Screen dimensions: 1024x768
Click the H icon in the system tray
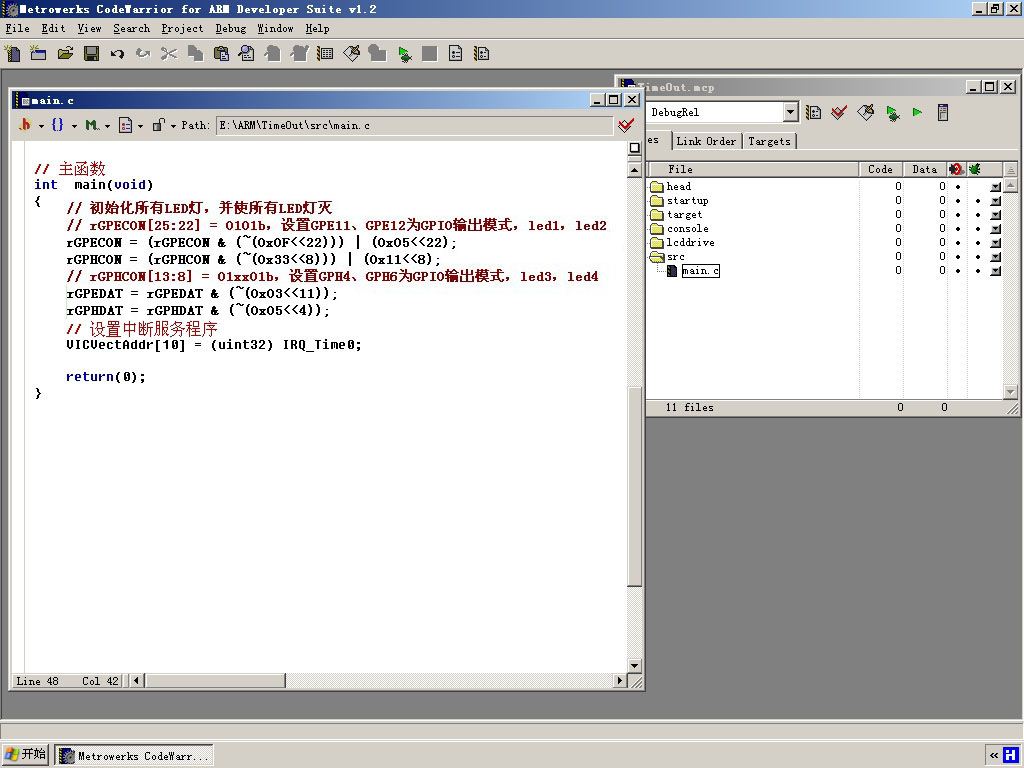(1012, 756)
